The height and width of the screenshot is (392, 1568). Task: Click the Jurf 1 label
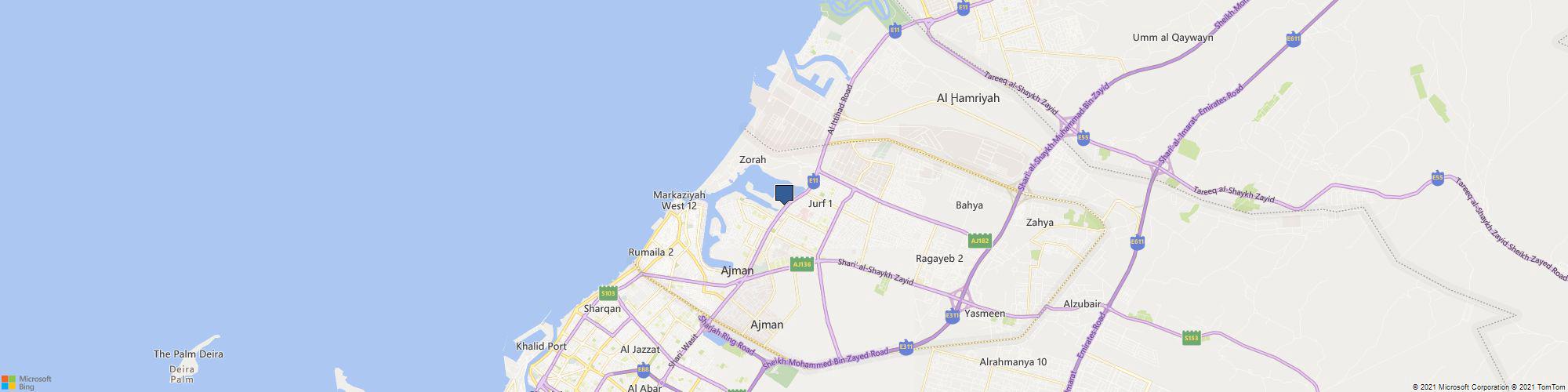click(x=820, y=204)
